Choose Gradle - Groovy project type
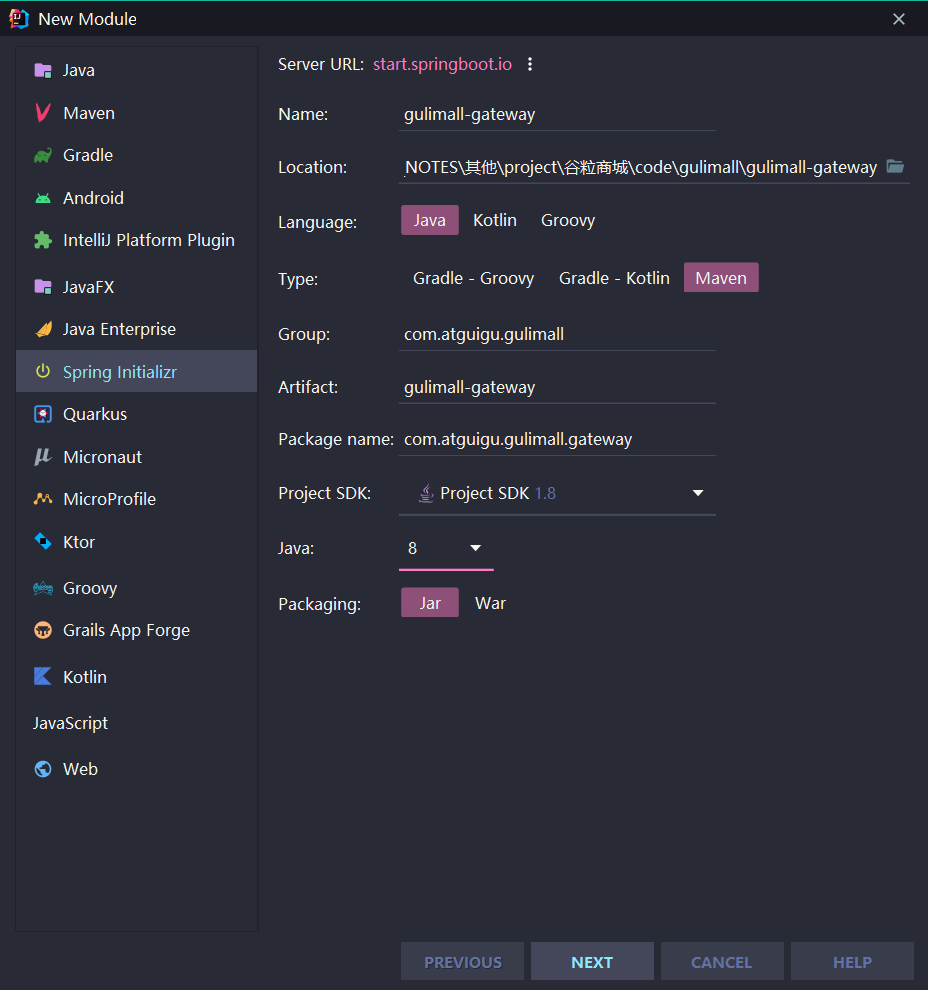 (x=473, y=278)
